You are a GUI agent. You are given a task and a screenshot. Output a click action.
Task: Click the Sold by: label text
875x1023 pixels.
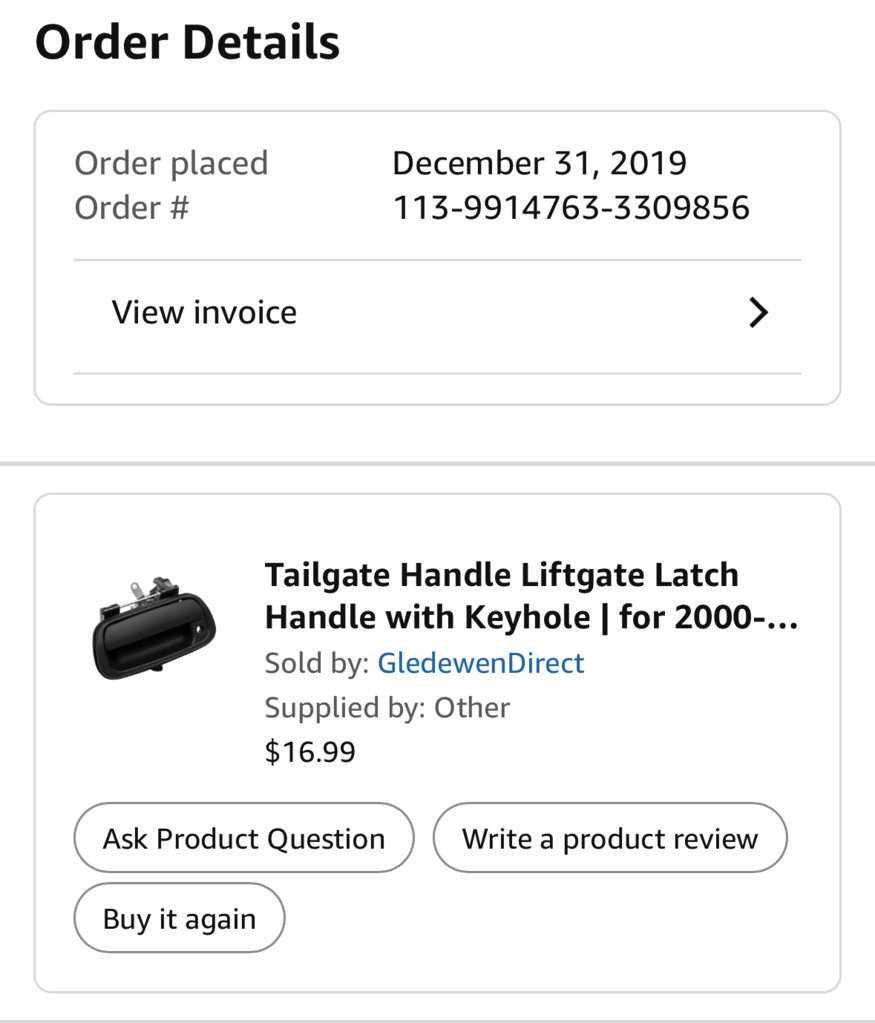[318, 663]
